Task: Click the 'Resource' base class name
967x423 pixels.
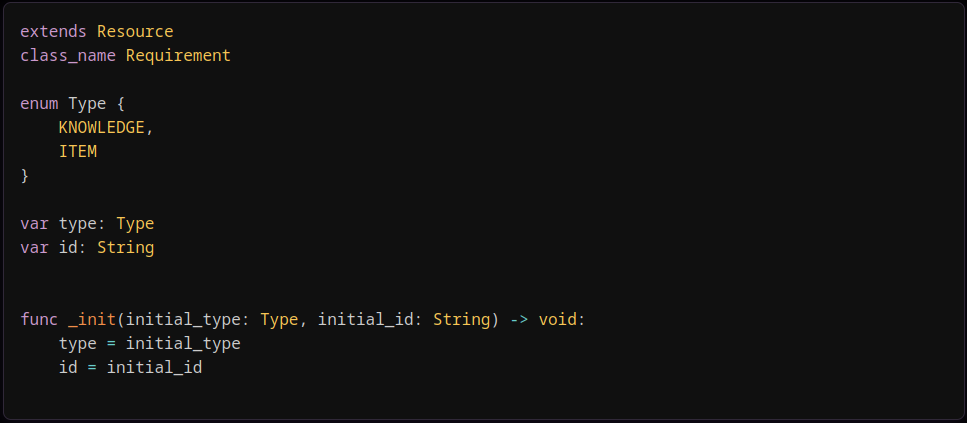Action: [x=135, y=32]
